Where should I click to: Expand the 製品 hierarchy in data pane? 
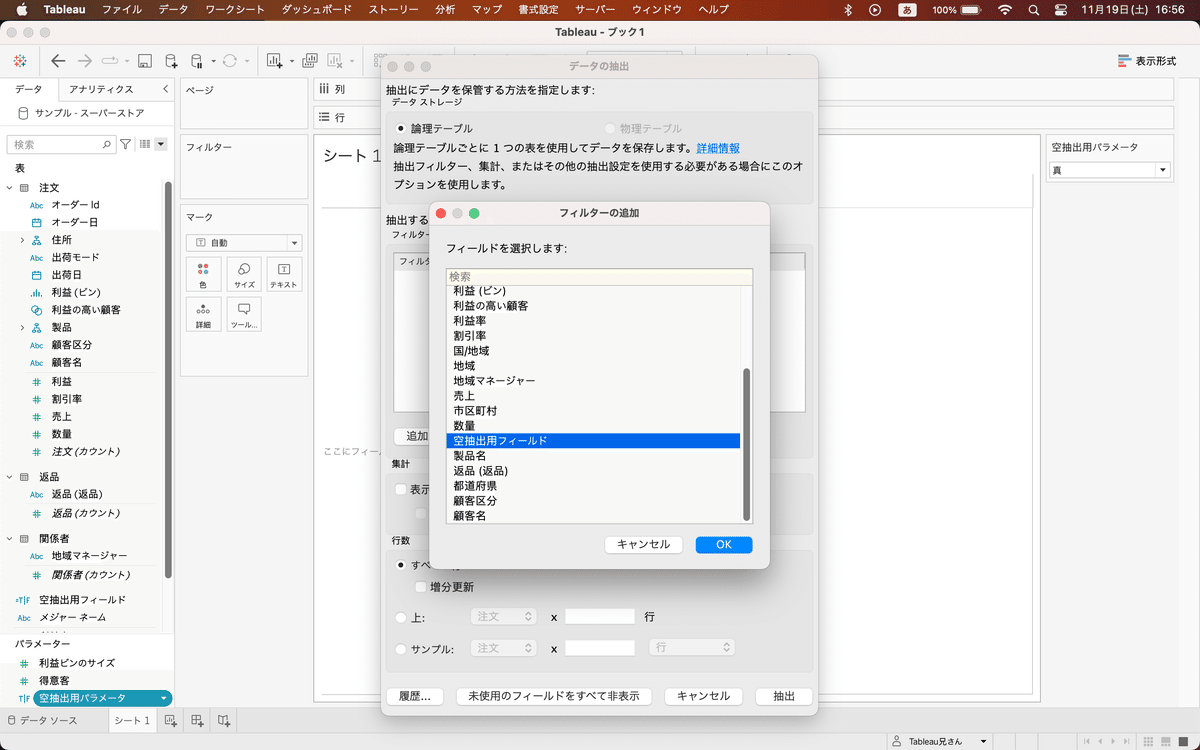(22, 327)
